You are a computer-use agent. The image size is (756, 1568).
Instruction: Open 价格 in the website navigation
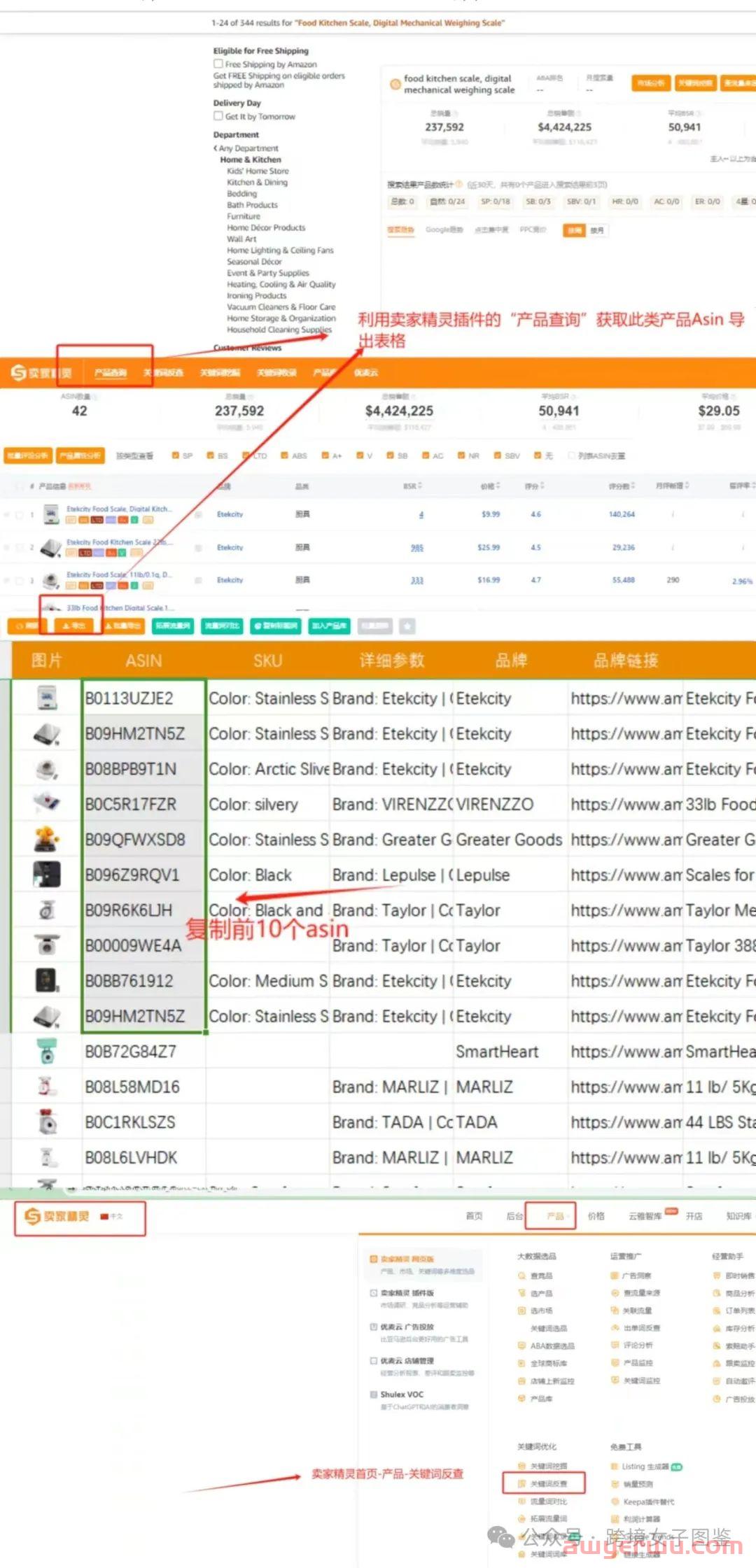coord(596,1216)
